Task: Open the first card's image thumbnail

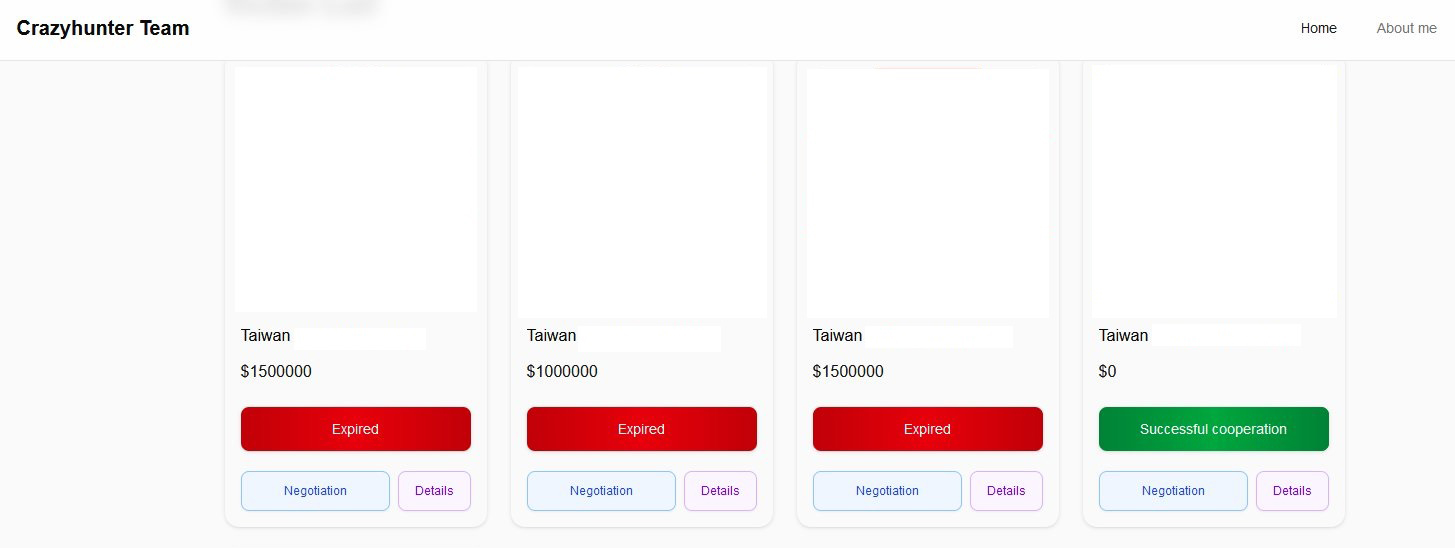Action: [x=356, y=190]
